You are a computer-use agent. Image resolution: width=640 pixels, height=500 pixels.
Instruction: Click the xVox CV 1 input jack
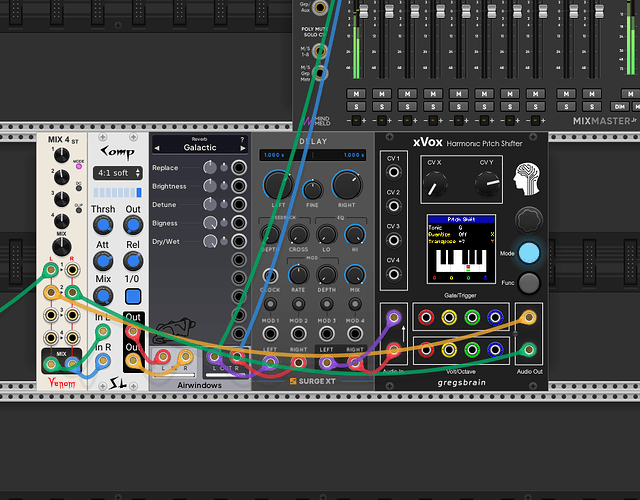coord(393,173)
